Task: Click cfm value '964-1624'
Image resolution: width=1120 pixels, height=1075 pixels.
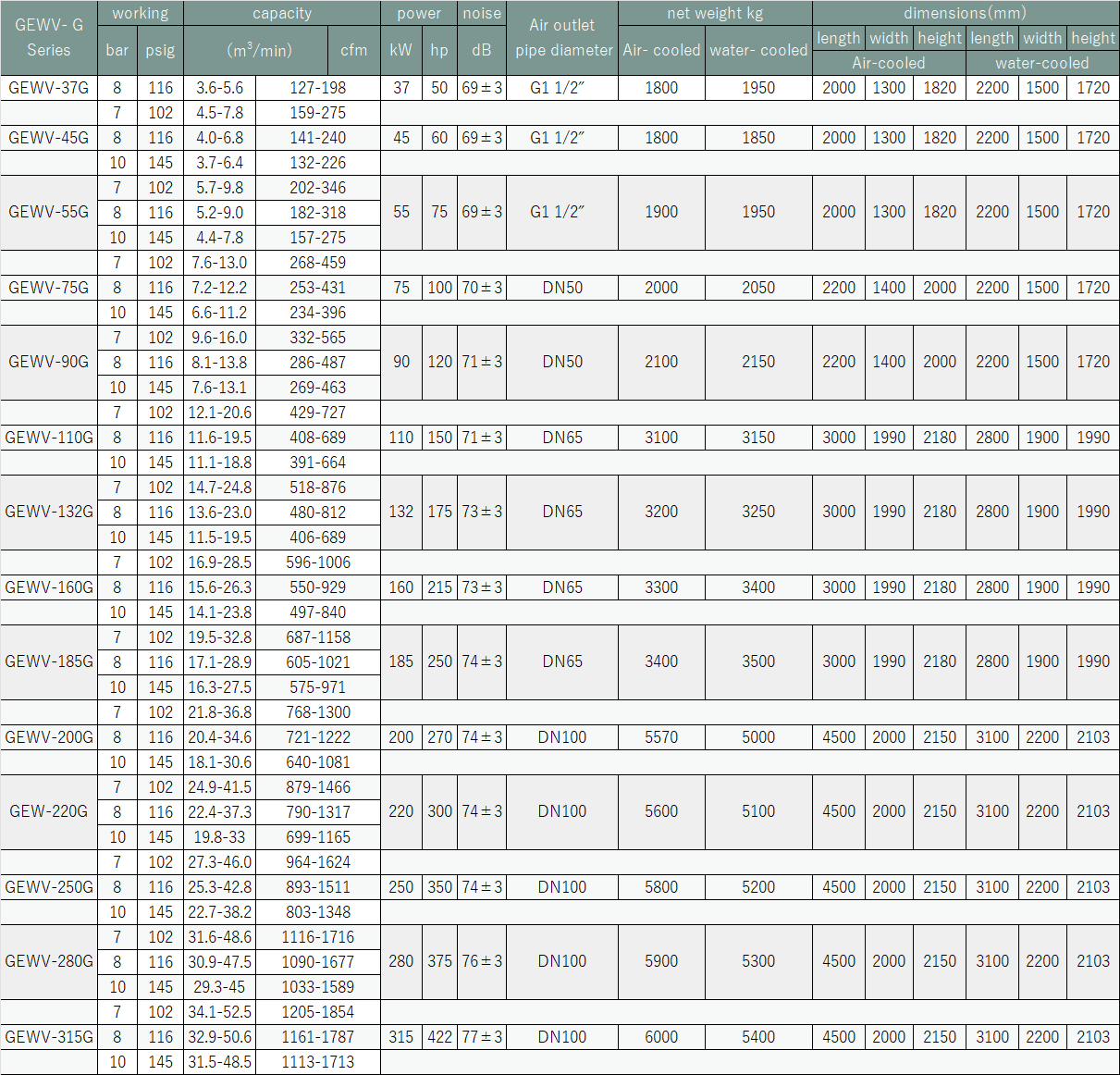Action: tap(318, 862)
